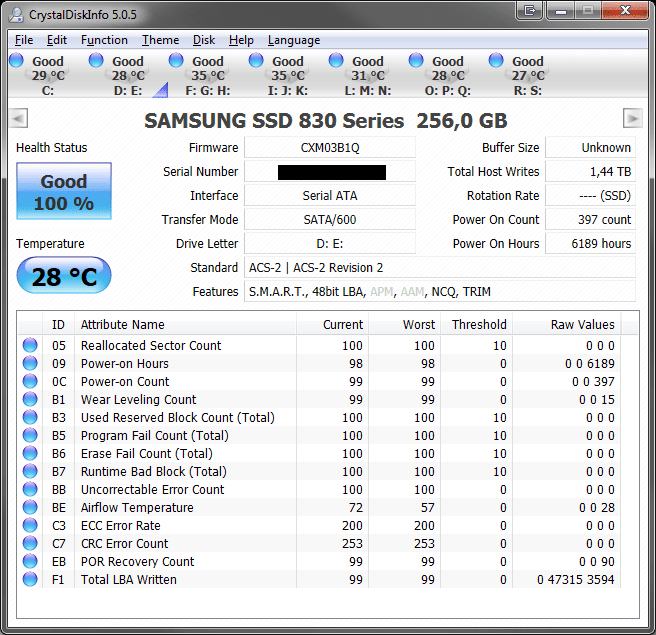Click the CrystalDiskInfo title bar app icon
This screenshot has width=656, height=635.
click(17, 15)
